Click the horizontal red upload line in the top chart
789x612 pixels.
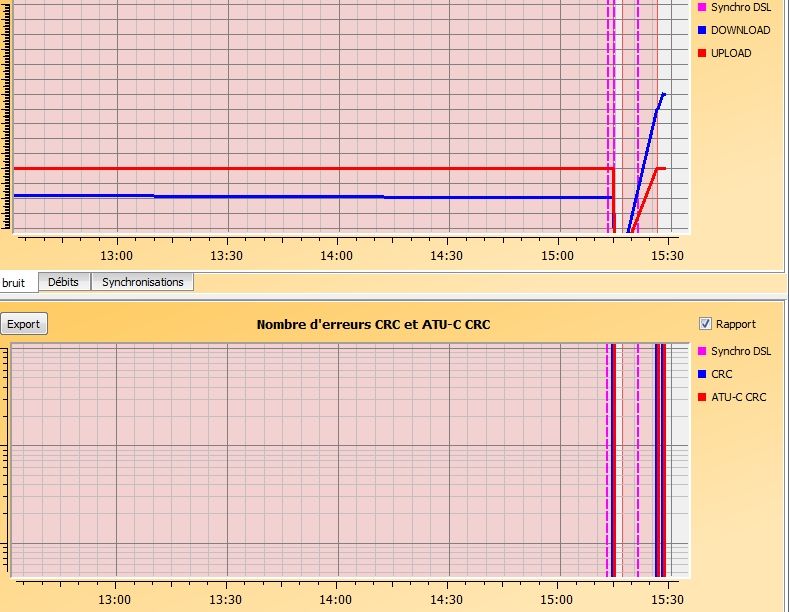[300, 168]
